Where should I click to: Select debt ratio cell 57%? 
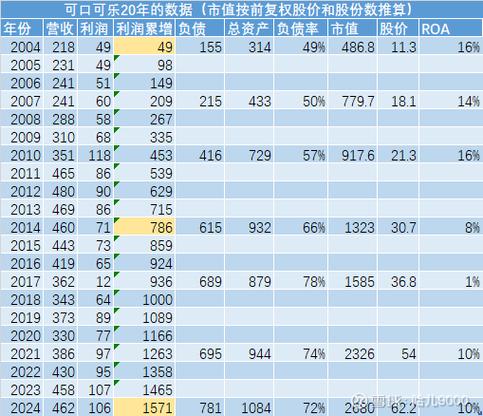point(300,154)
